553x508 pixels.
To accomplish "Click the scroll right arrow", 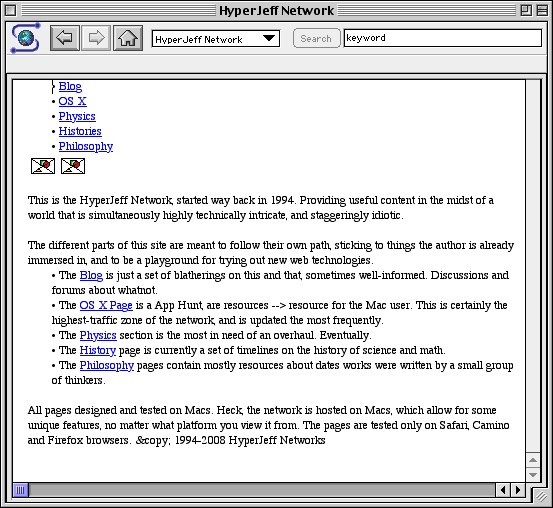I will pos(518,490).
